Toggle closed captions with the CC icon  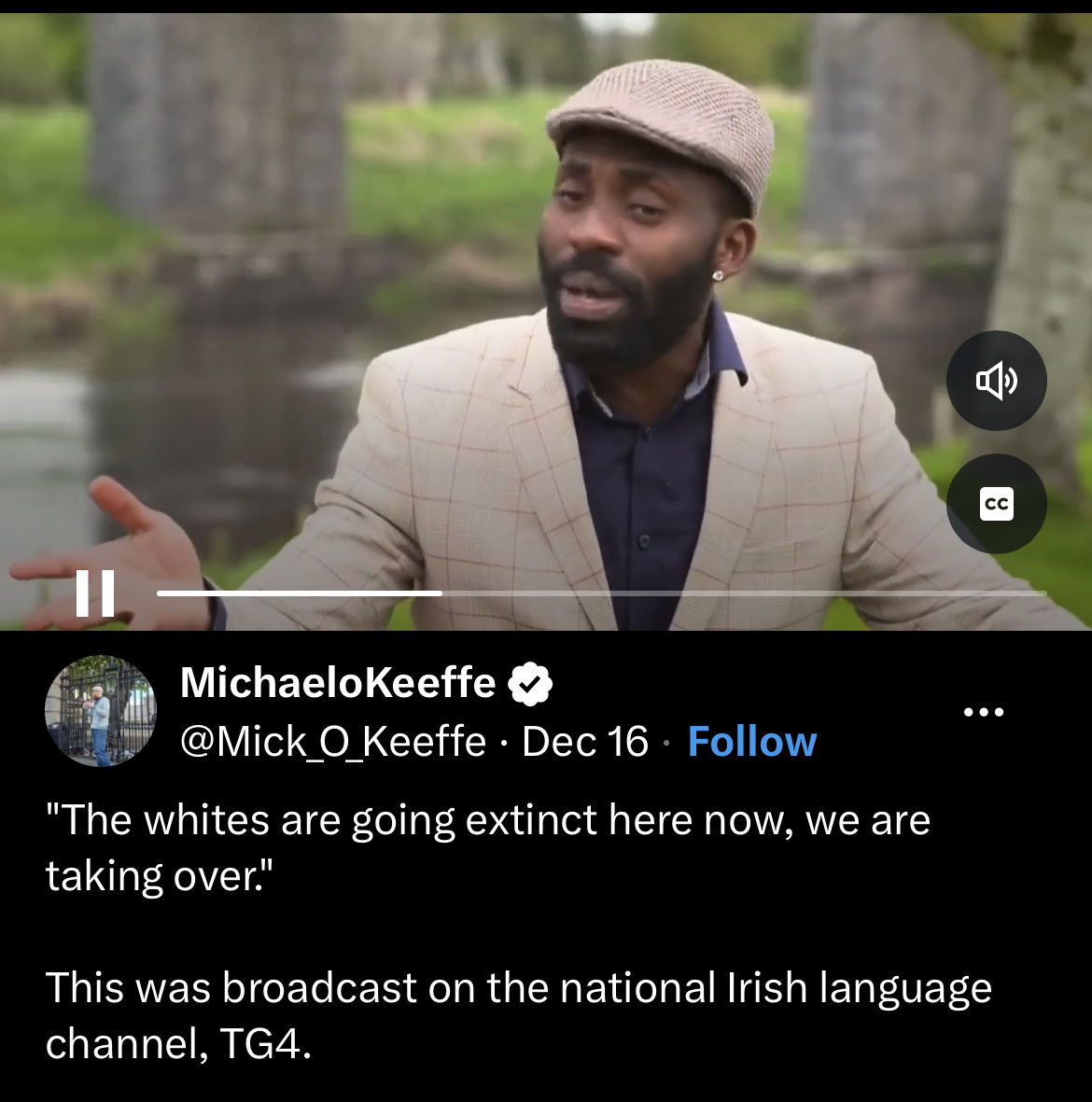996,503
